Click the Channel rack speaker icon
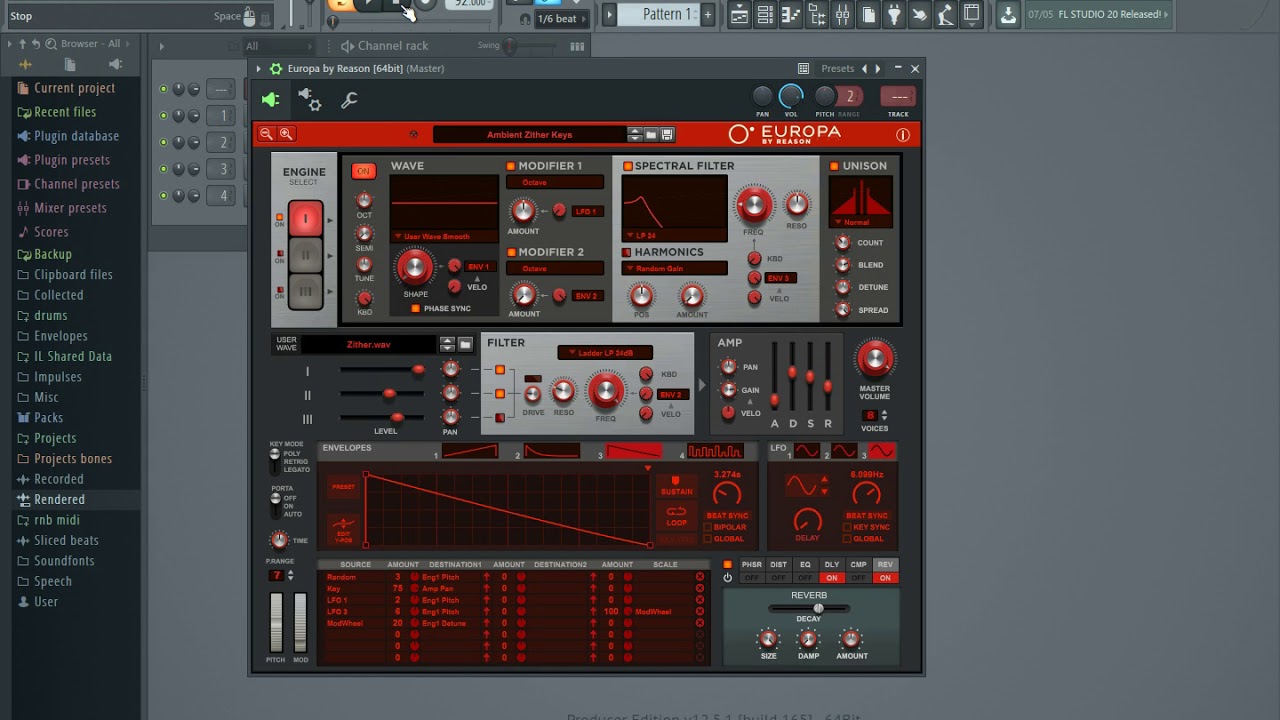Screen dimensions: 1280x720 point(347,46)
